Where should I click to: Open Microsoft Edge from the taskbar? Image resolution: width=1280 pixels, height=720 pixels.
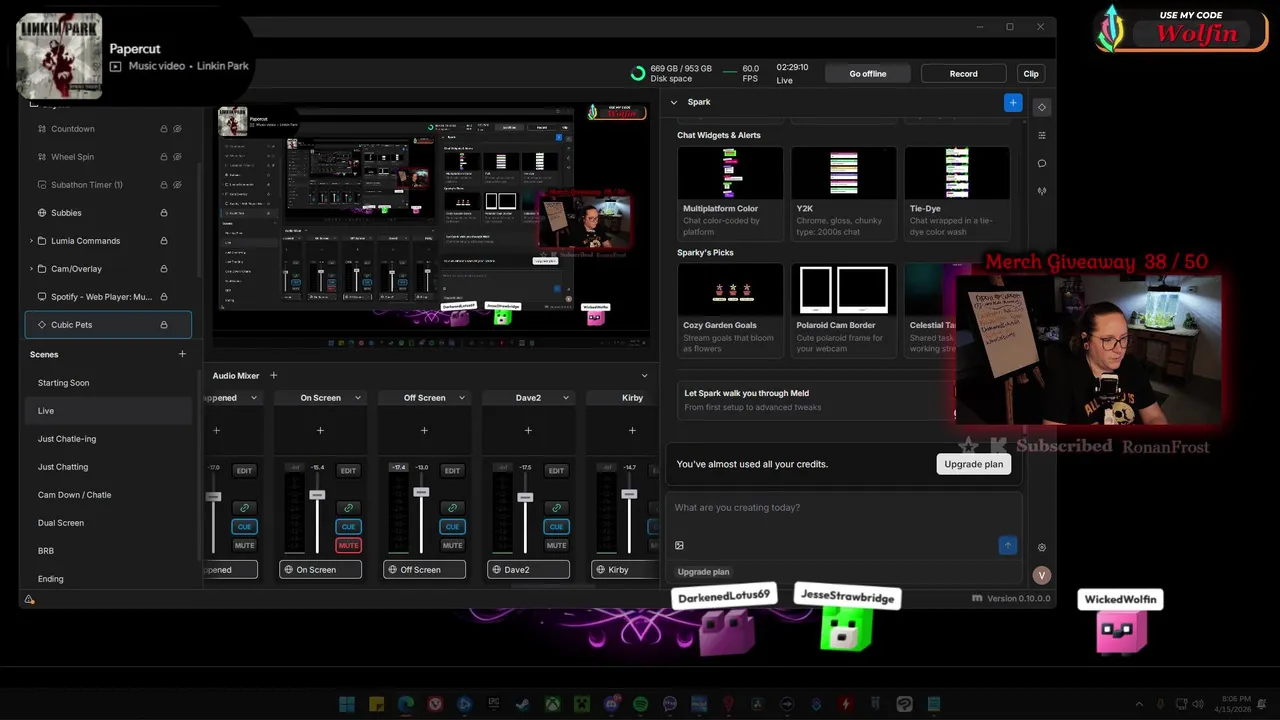tap(406, 704)
